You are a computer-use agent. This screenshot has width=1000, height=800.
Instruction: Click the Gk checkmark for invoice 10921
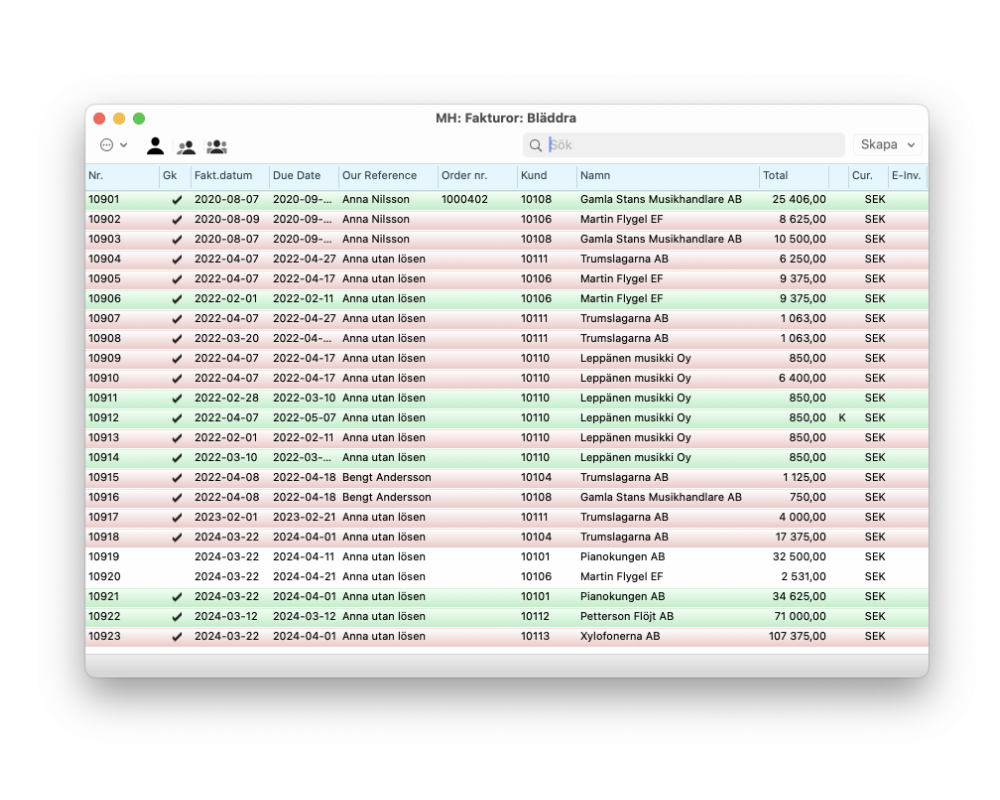click(177, 597)
